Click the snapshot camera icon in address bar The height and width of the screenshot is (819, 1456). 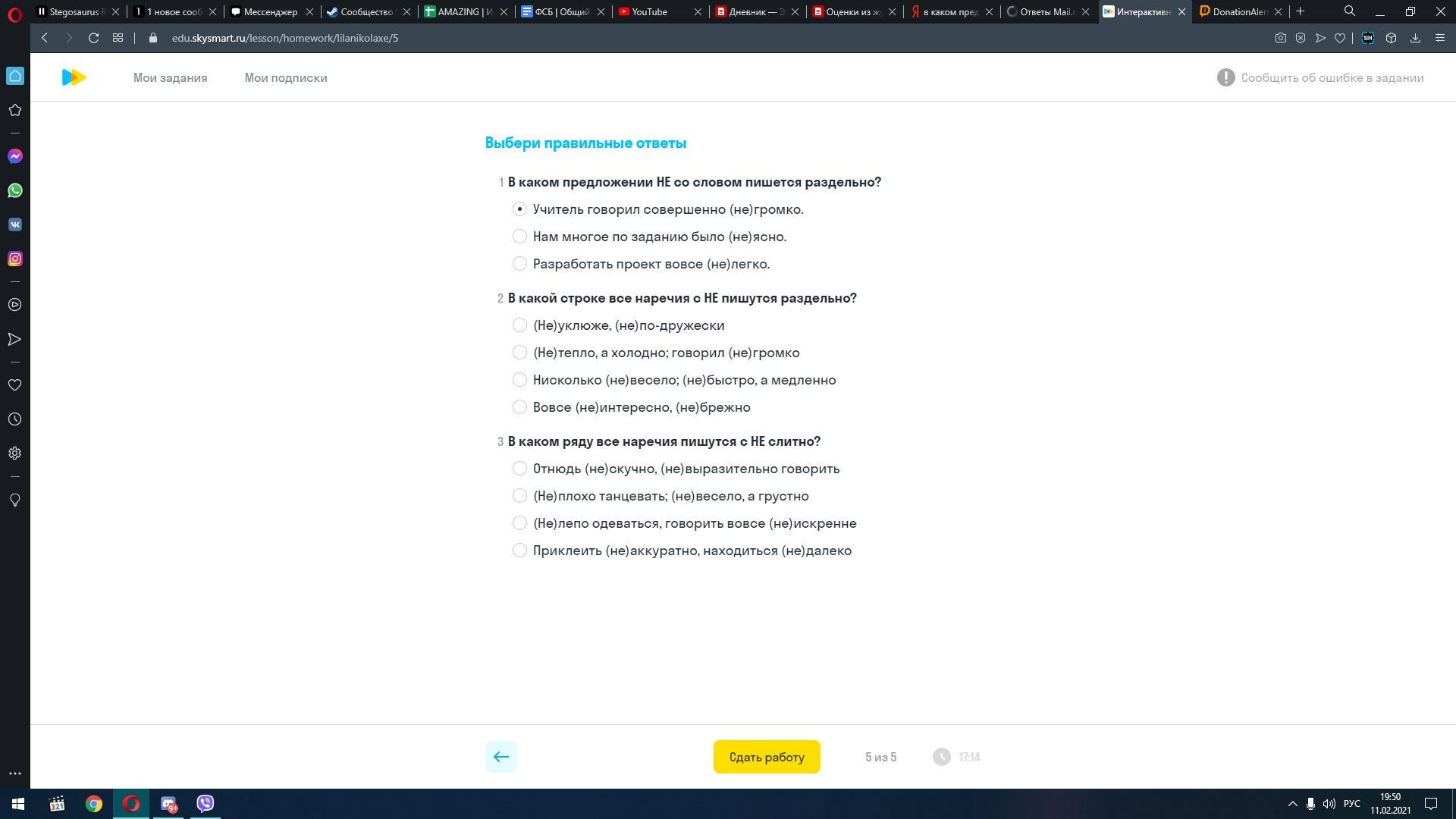click(x=1280, y=38)
